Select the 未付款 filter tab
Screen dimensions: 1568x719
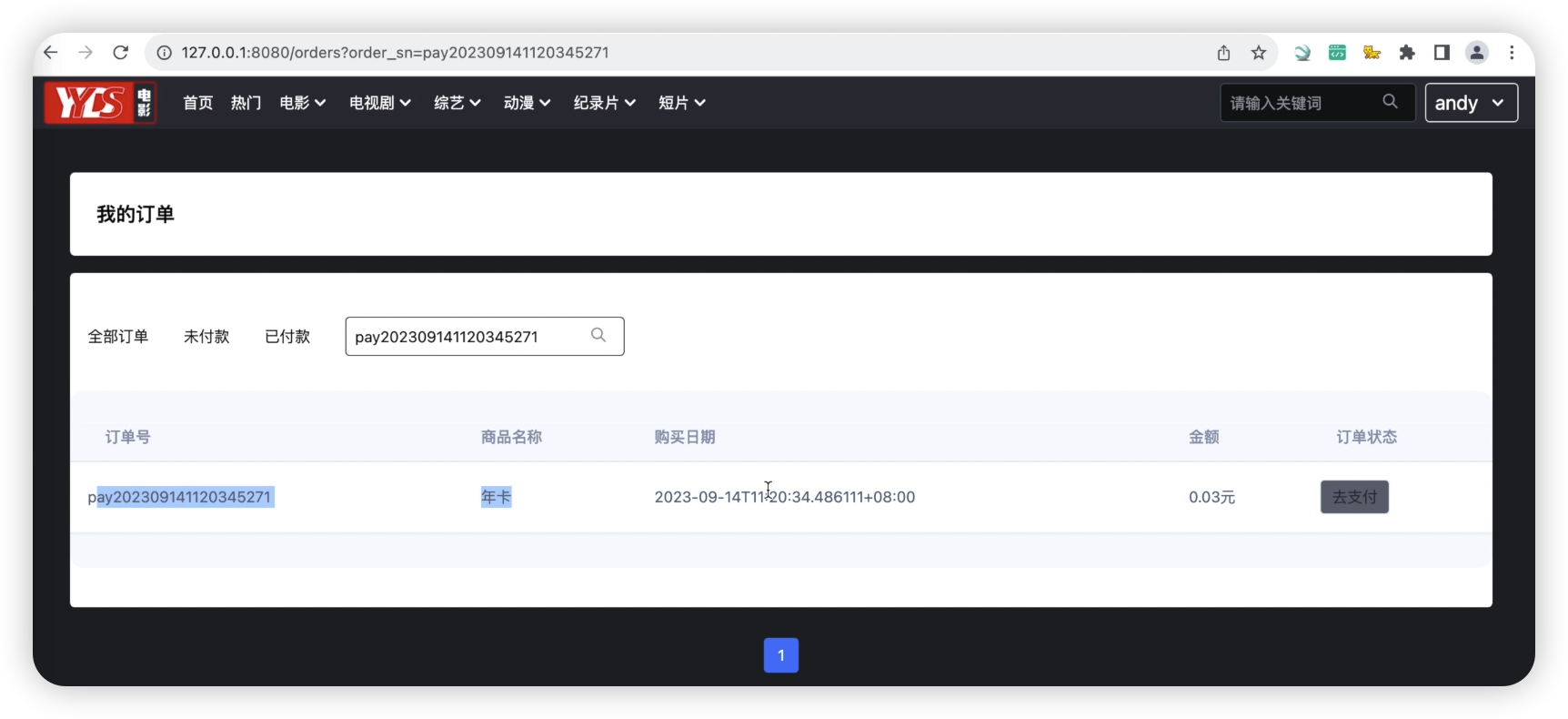[x=206, y=337]
